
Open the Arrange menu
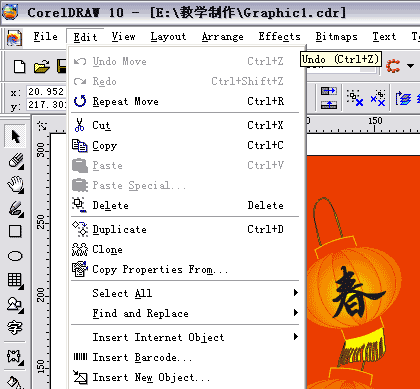click(x=223, y=36)
